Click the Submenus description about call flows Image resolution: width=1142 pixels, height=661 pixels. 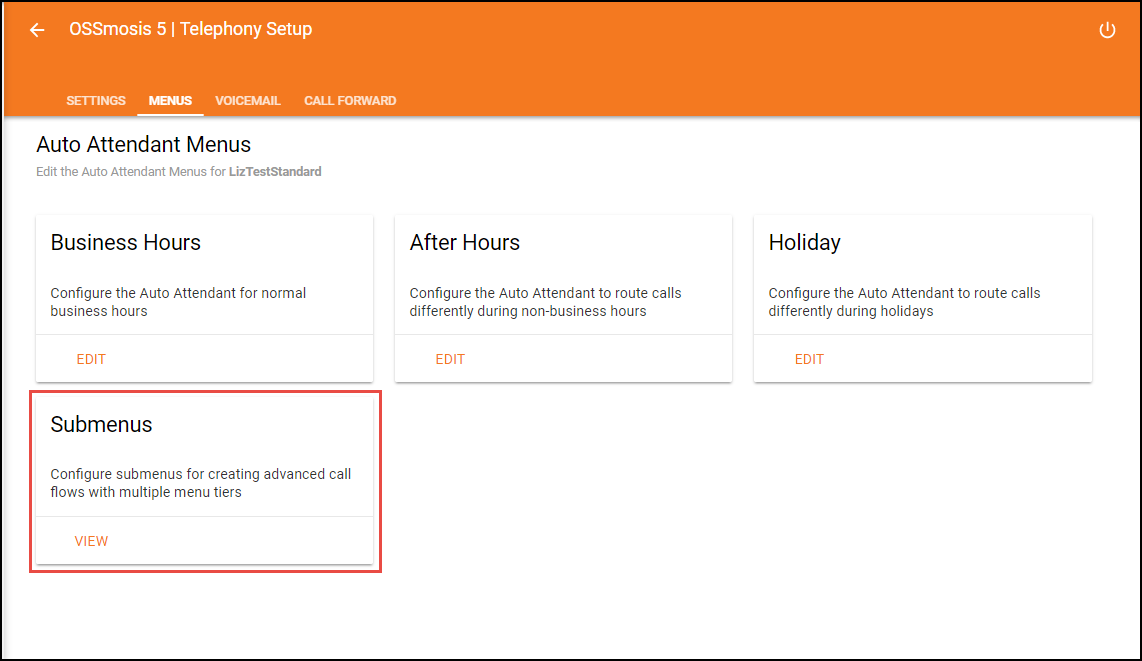pyautogui.click(x=200, y=483)
